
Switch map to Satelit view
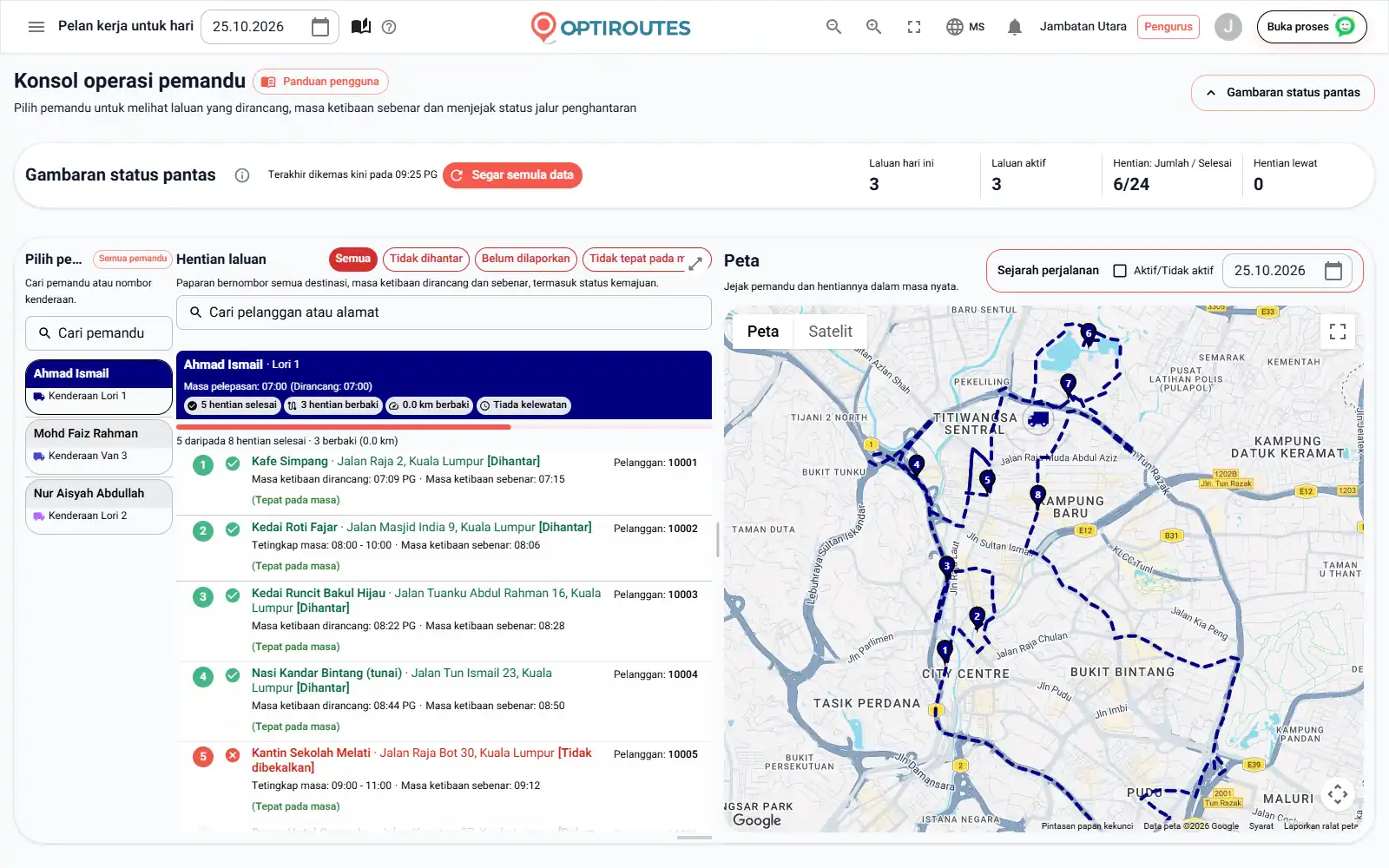pos(830,332)
